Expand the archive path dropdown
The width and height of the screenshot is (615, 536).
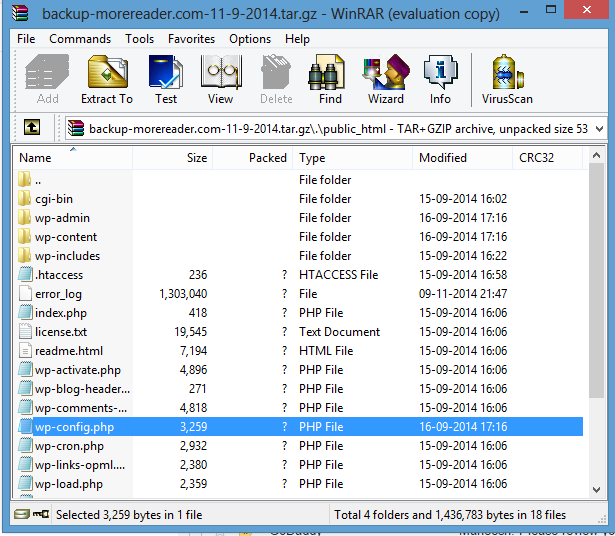tap(599, 129)
